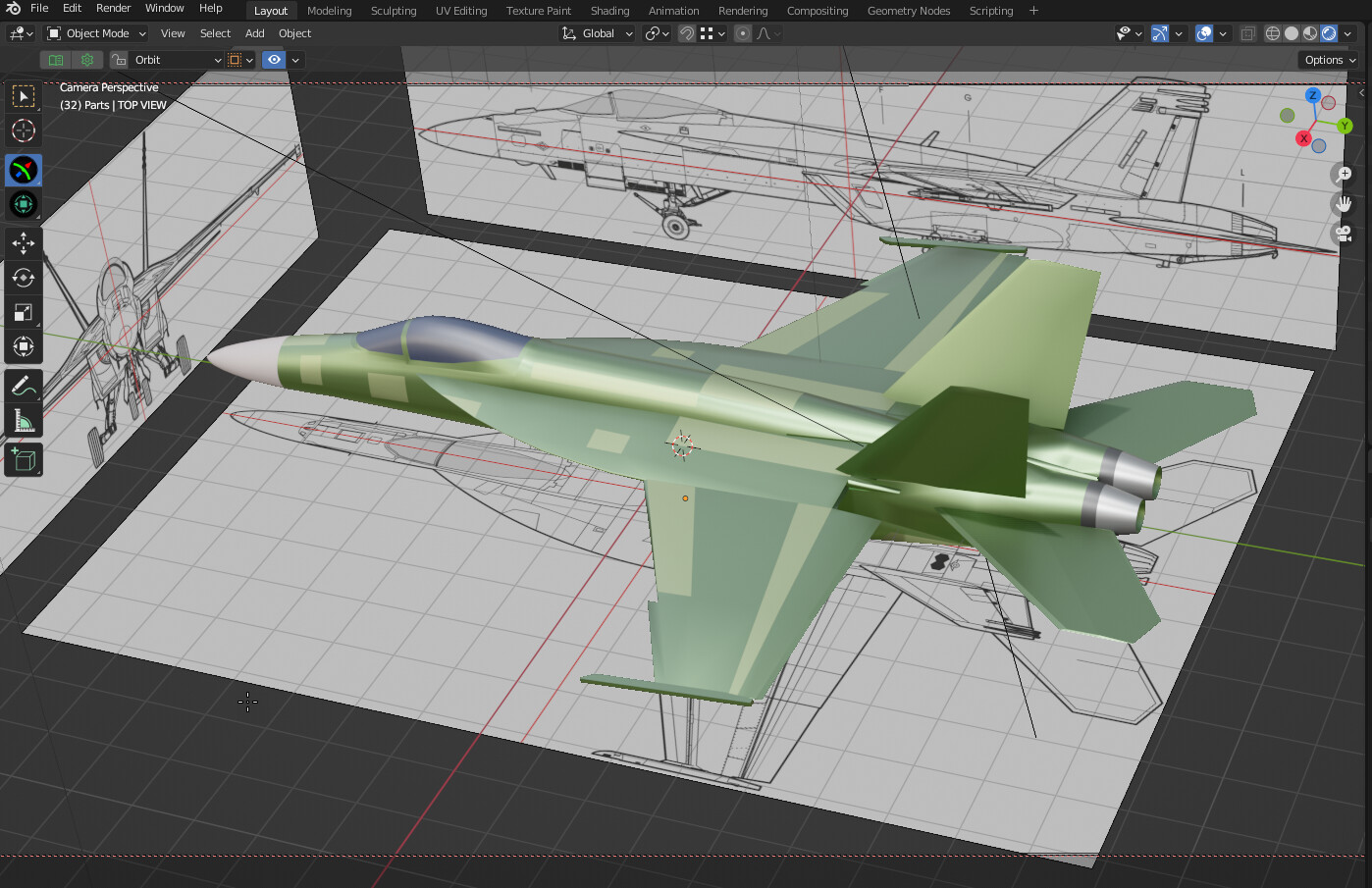Click the Blender logo in the menu bar
Viewport: 1372px width, 888px height.
pos(13,9)
